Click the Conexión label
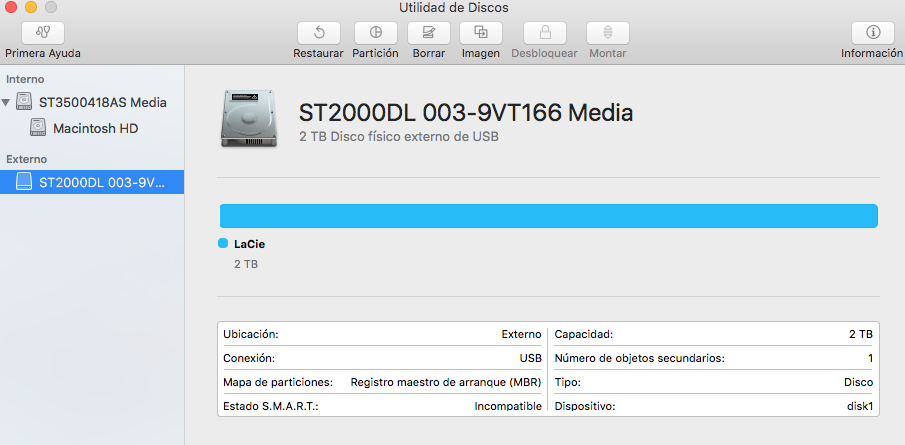The width and height of the screenshot is (905, 445). click(x=249, y=358)
